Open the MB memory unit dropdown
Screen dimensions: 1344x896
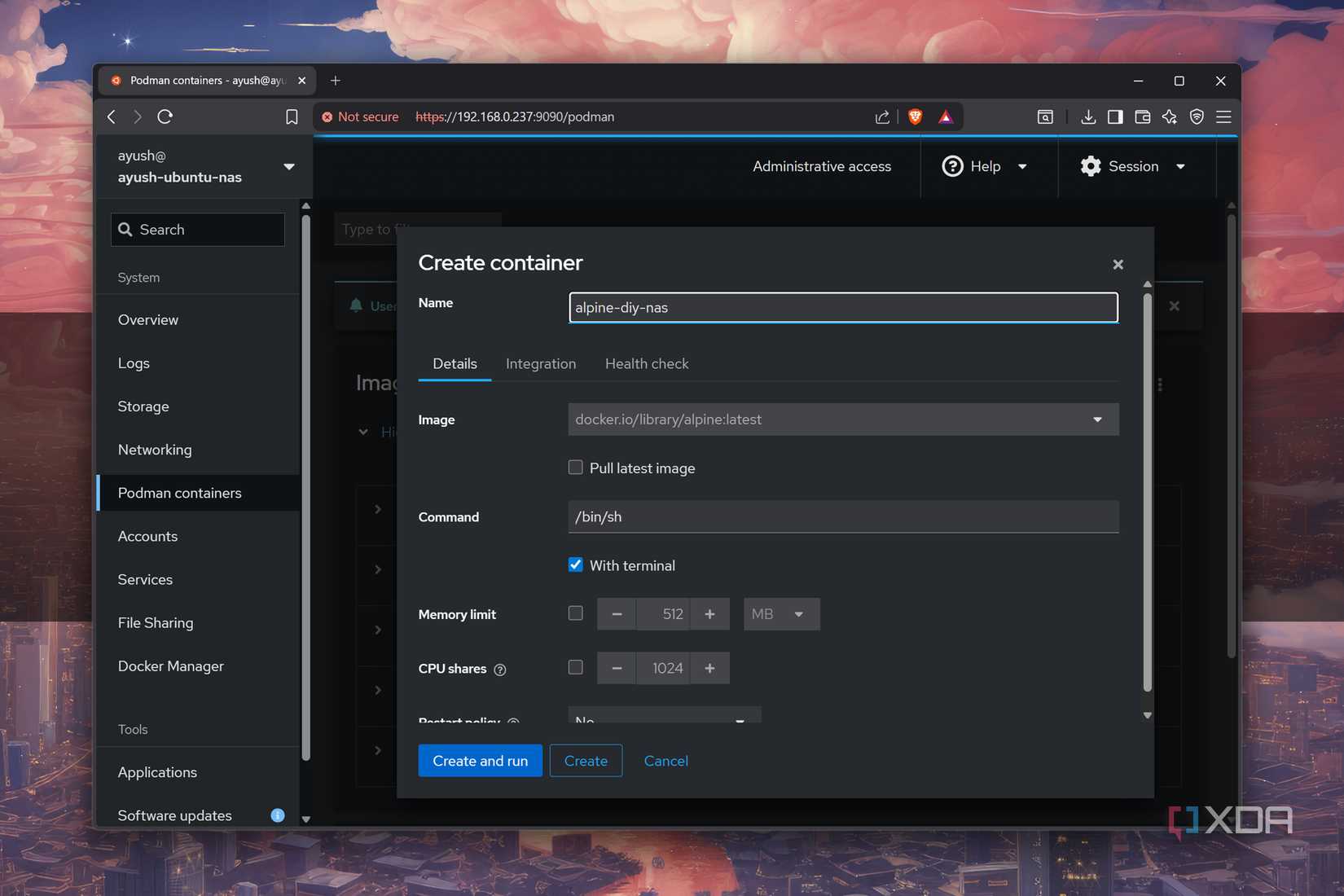pyautogui.click(x=781, y=614)
